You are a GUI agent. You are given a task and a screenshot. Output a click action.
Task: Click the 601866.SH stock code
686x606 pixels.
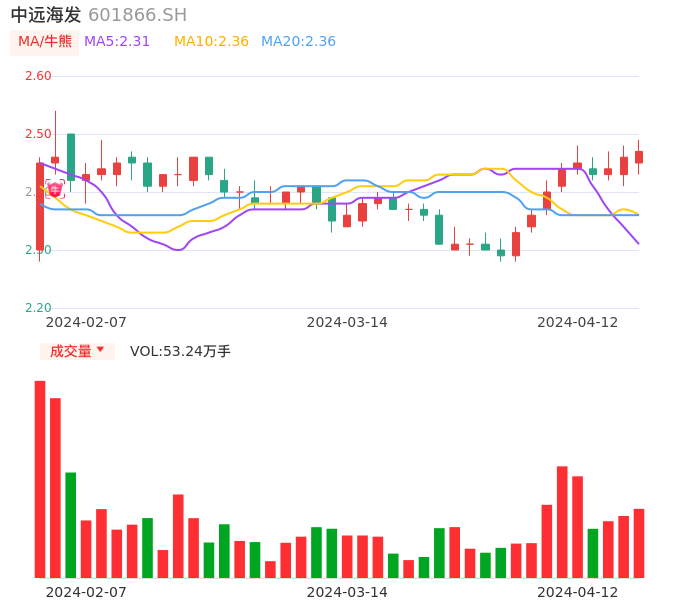[x=137, y=15]
